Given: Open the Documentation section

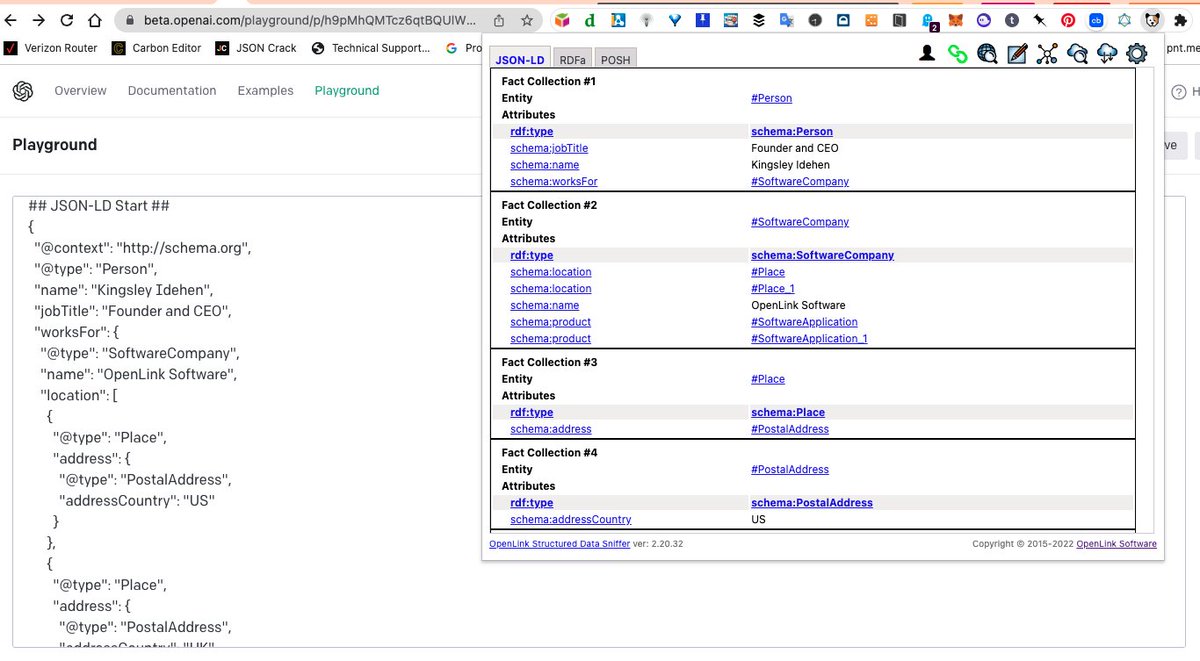Looking at the screenshot, I should point(172,91).
